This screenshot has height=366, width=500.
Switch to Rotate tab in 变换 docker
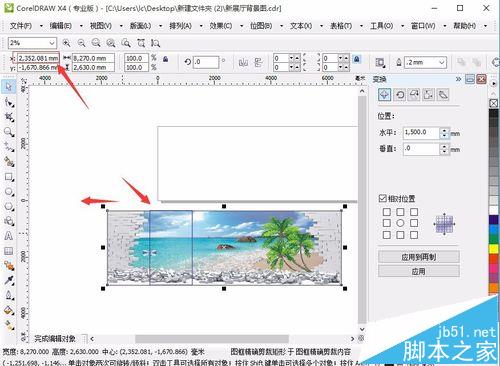point(400,95)
